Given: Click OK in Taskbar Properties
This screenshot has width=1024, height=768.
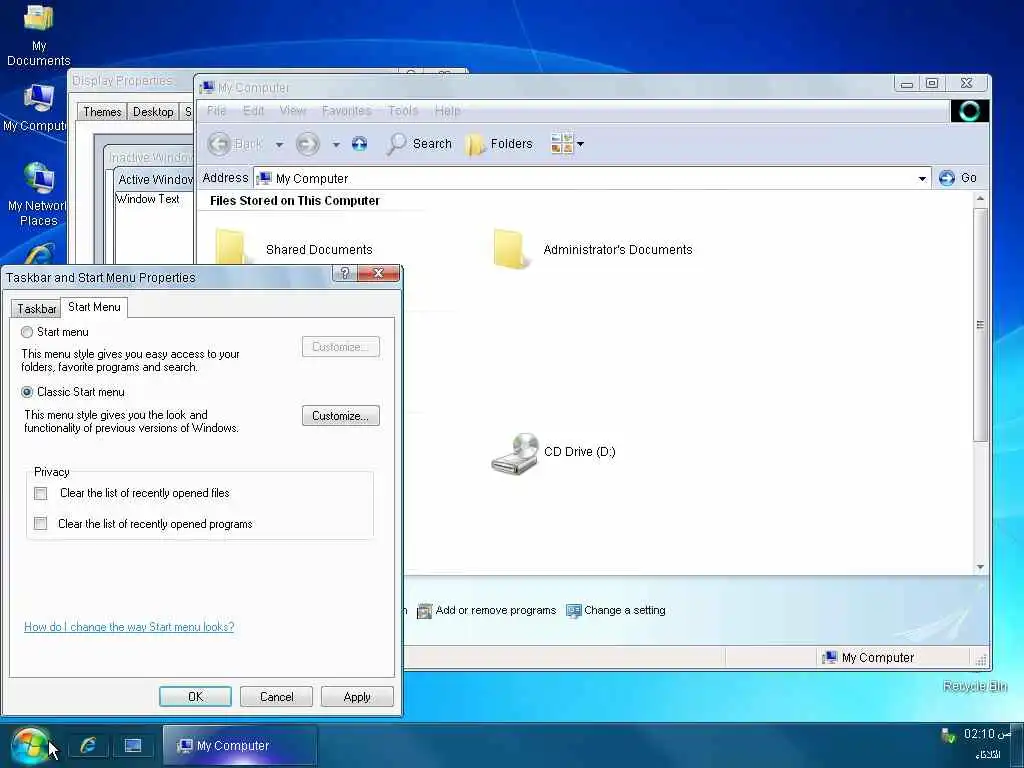Looking at the screenshot, I should click(195, 697).
